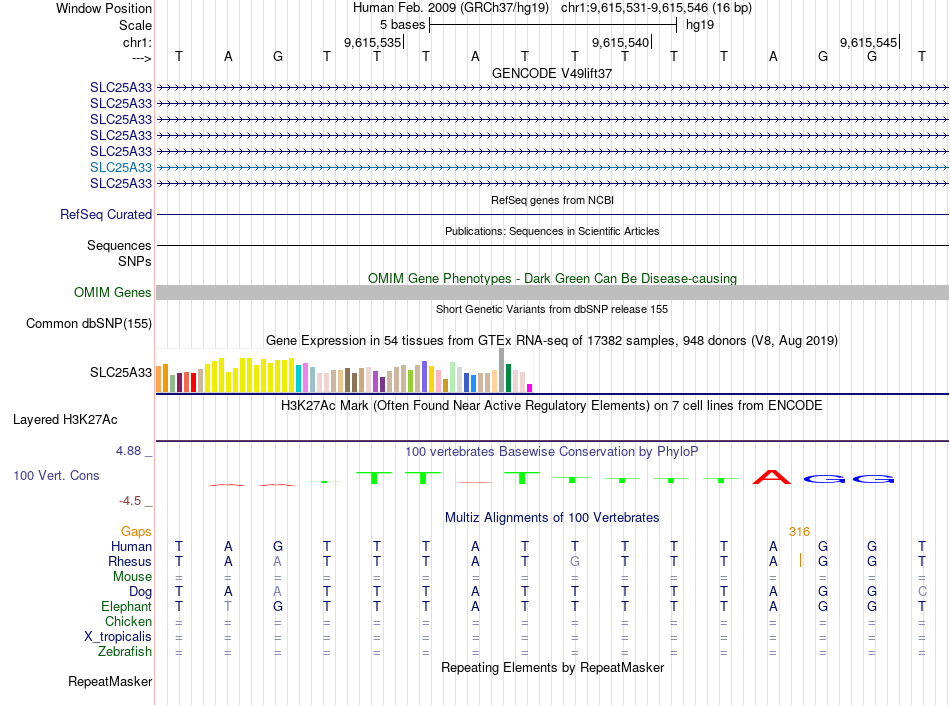Click SLC25A33 label beside GTEx bar chart
The height and width of the screenshot is (705, 950).
coord(121,372)
